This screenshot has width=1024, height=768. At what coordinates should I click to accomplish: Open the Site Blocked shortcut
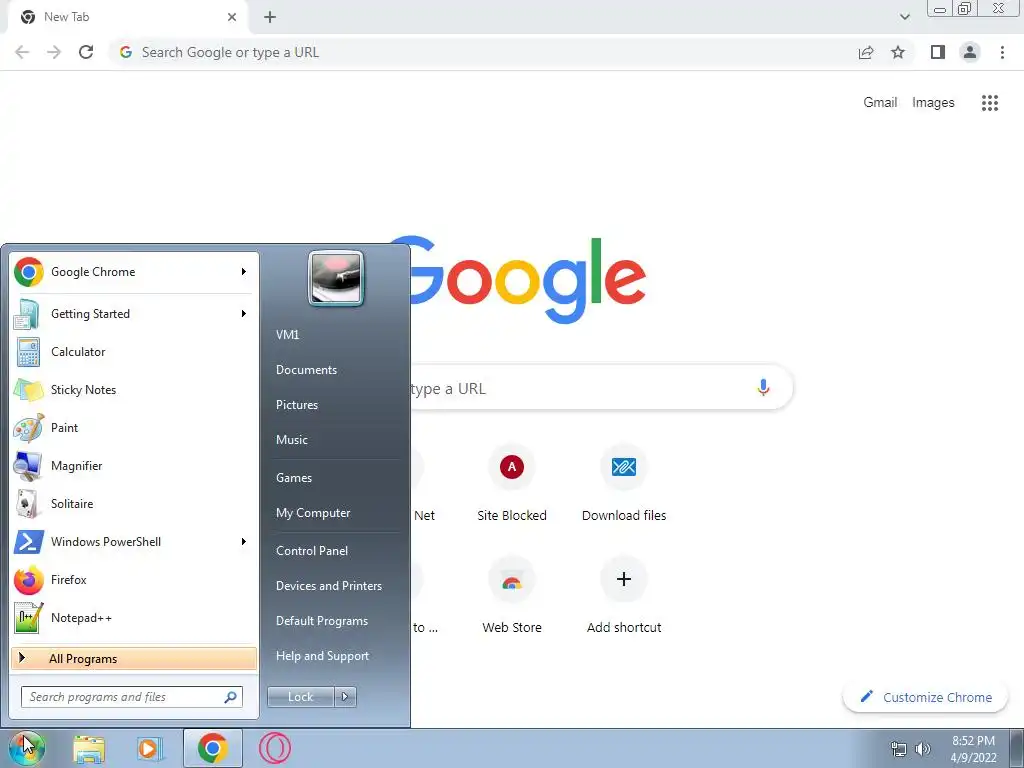tap(512, 483)
